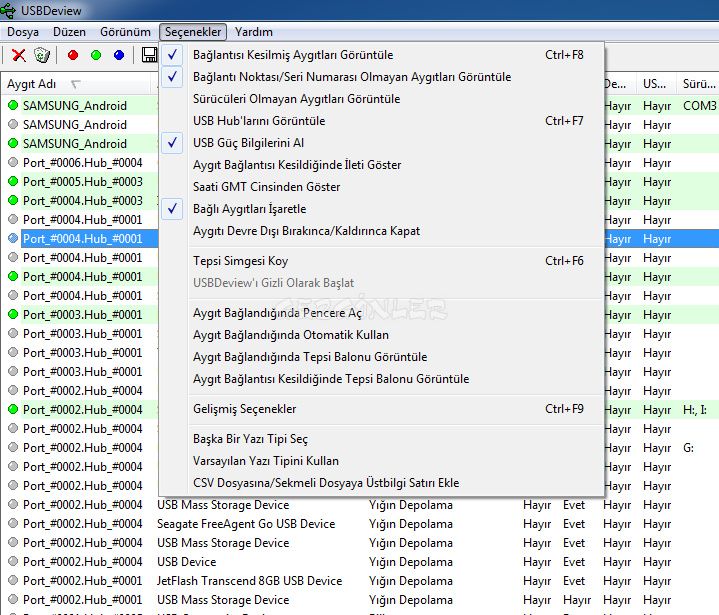Select JetFlash Transcend 8GB USB Device row
Viewport: 719px width, 615px height.
[360, 581]
